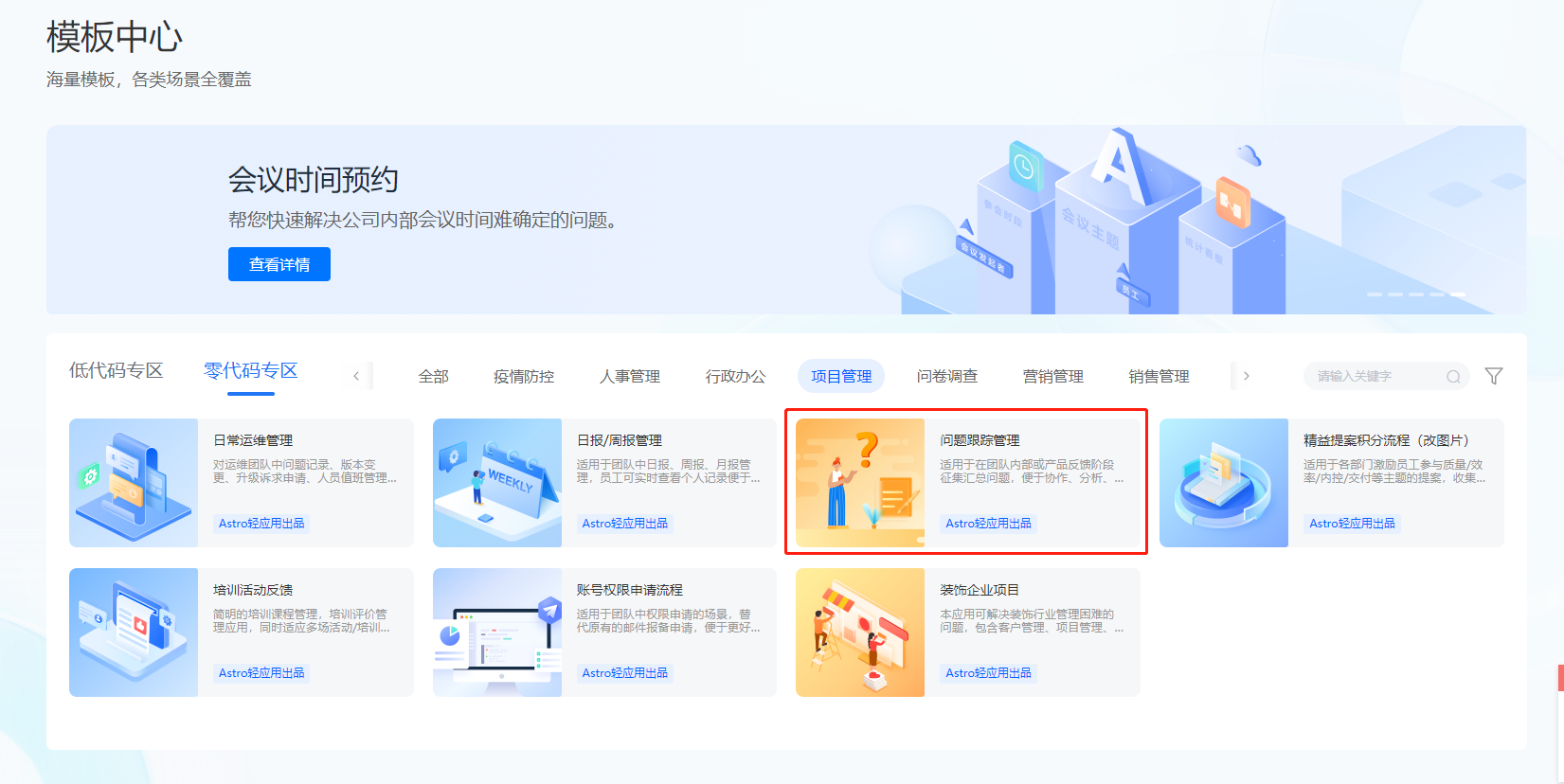Switch to the 行政办公 category

coord(736,376)
